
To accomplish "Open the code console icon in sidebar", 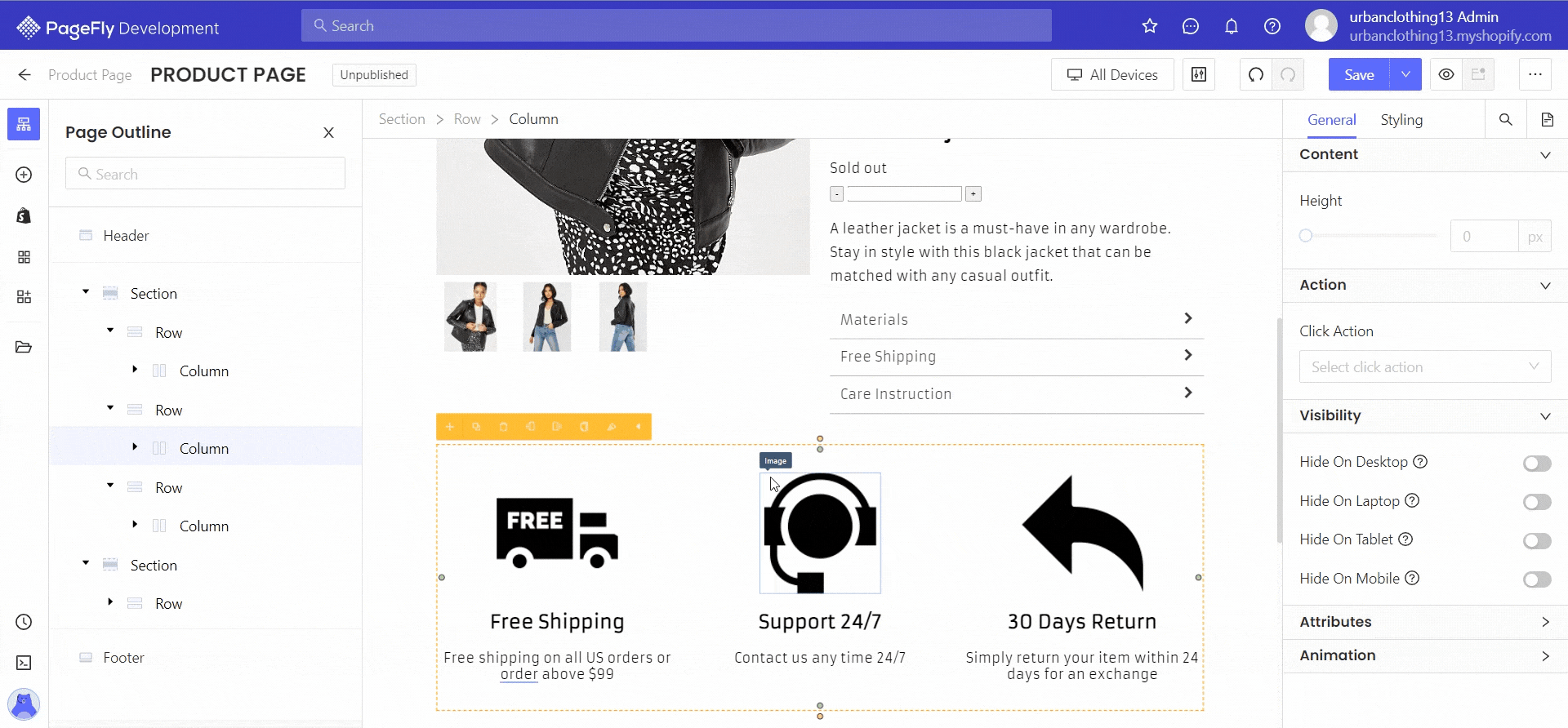I will 24,663.
